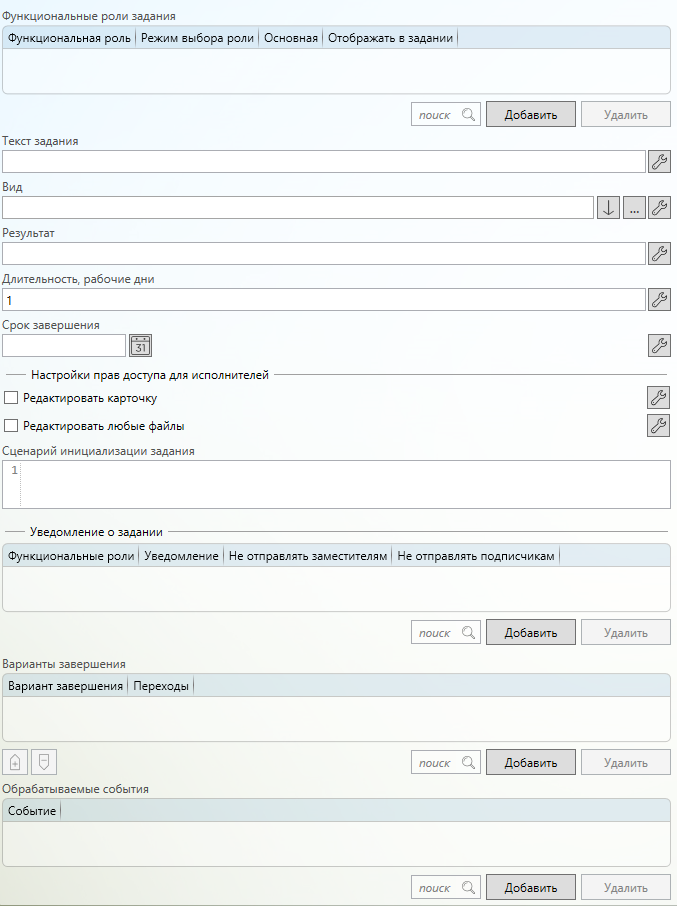
Task: Move completion variant down with arrow icon
Action: [x=44, y=763]
